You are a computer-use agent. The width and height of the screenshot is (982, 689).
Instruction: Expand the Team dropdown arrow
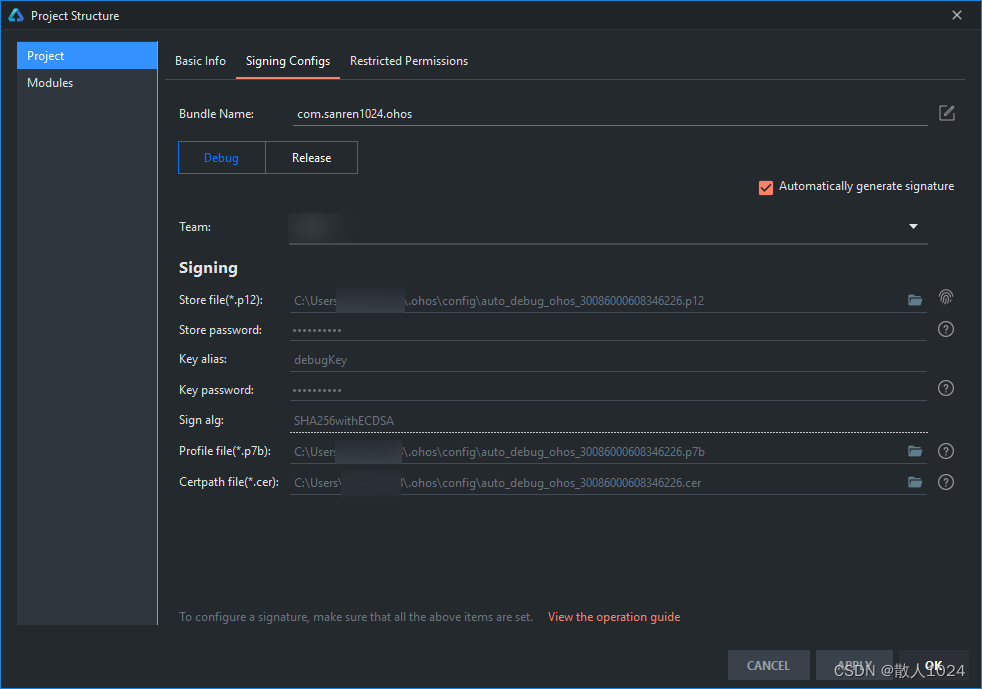point(913,226)
